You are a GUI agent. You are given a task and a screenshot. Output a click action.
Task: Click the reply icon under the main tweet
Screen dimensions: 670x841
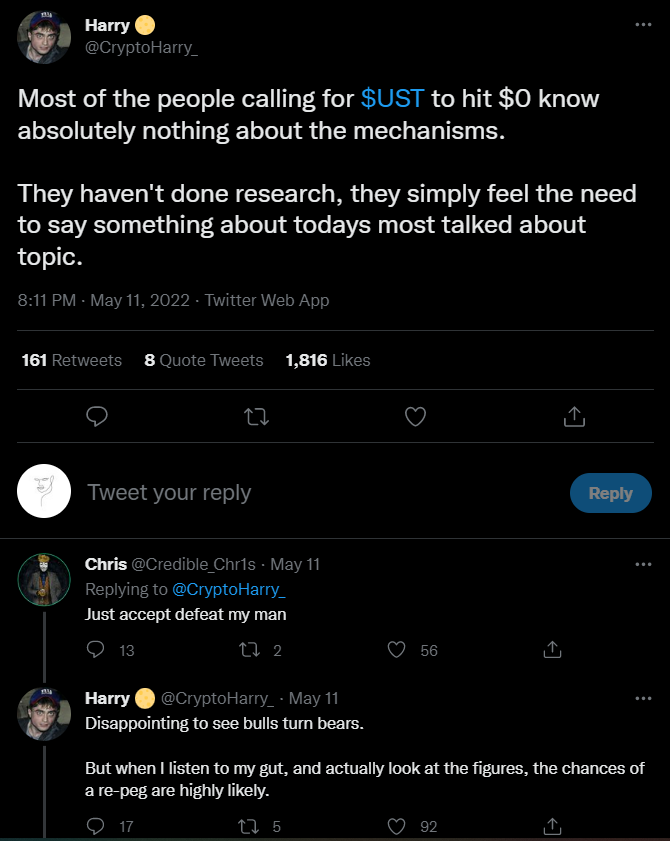tap(97, 415)
